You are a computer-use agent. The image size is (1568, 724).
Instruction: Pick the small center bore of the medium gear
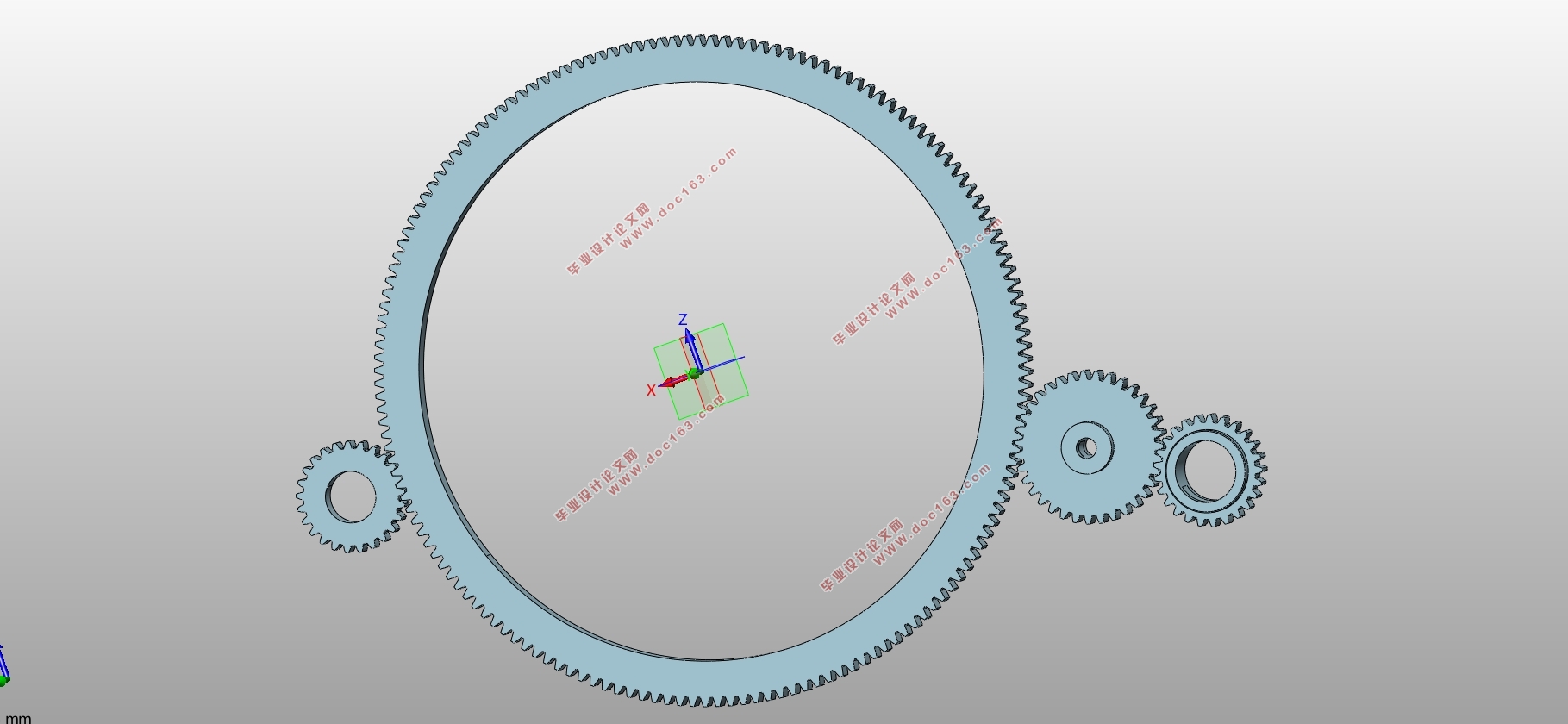[x=1086, y=448]
